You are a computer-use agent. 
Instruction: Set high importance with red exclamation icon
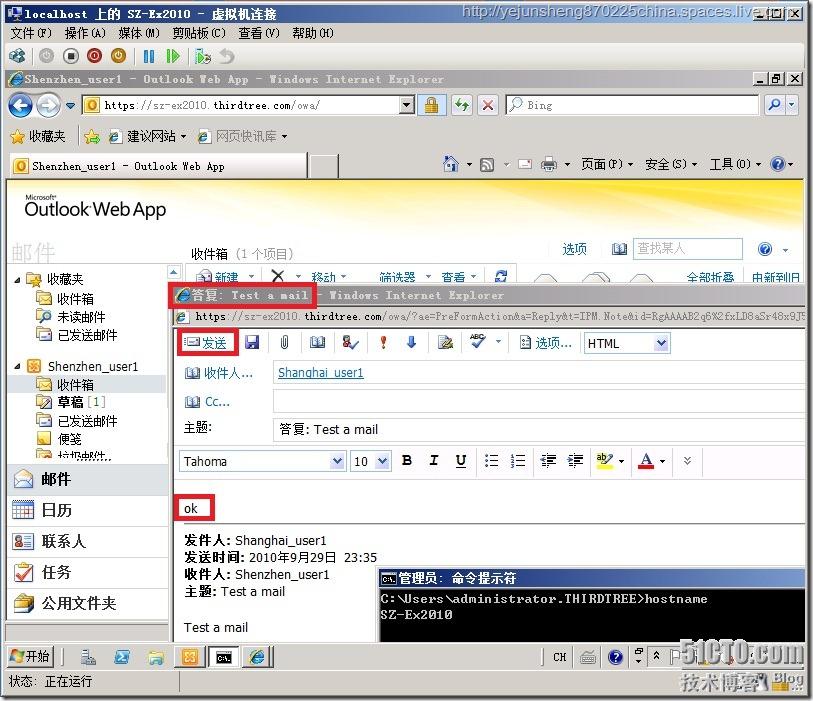click(x=383, y=342)
